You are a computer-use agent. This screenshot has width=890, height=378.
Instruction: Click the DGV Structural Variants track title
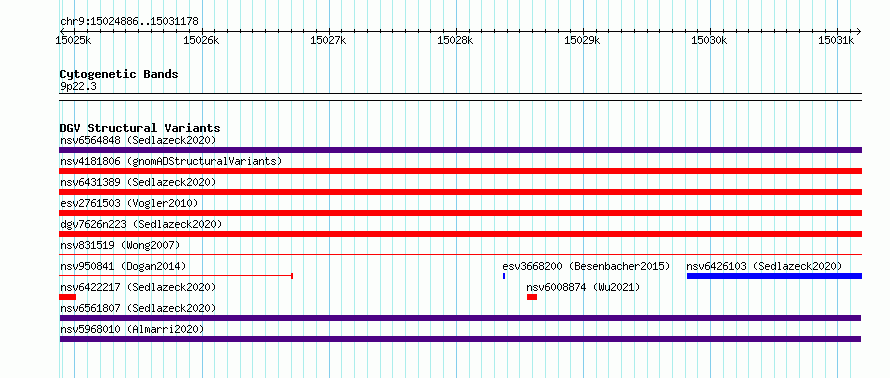pos(140,128)
